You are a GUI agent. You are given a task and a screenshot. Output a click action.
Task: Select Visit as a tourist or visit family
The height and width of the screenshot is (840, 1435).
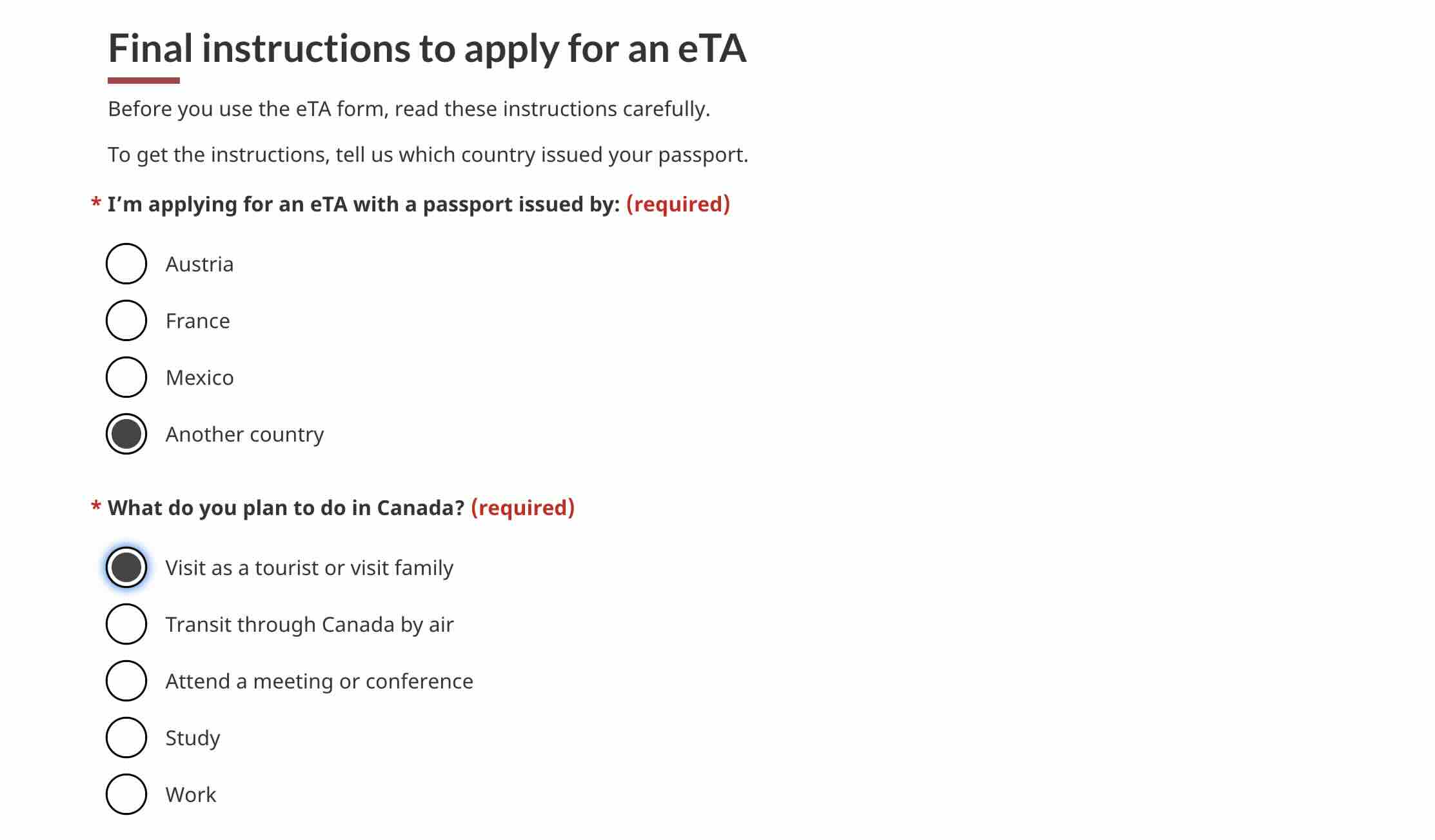tap(126, 567)
